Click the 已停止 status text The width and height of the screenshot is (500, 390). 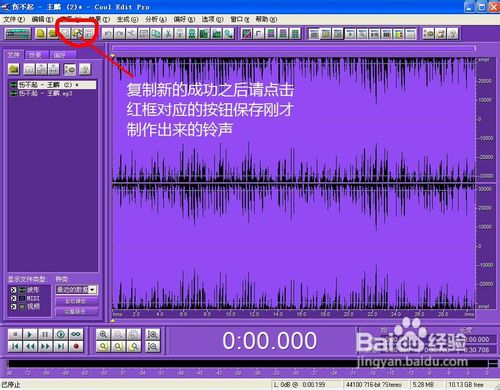(11, 385)
